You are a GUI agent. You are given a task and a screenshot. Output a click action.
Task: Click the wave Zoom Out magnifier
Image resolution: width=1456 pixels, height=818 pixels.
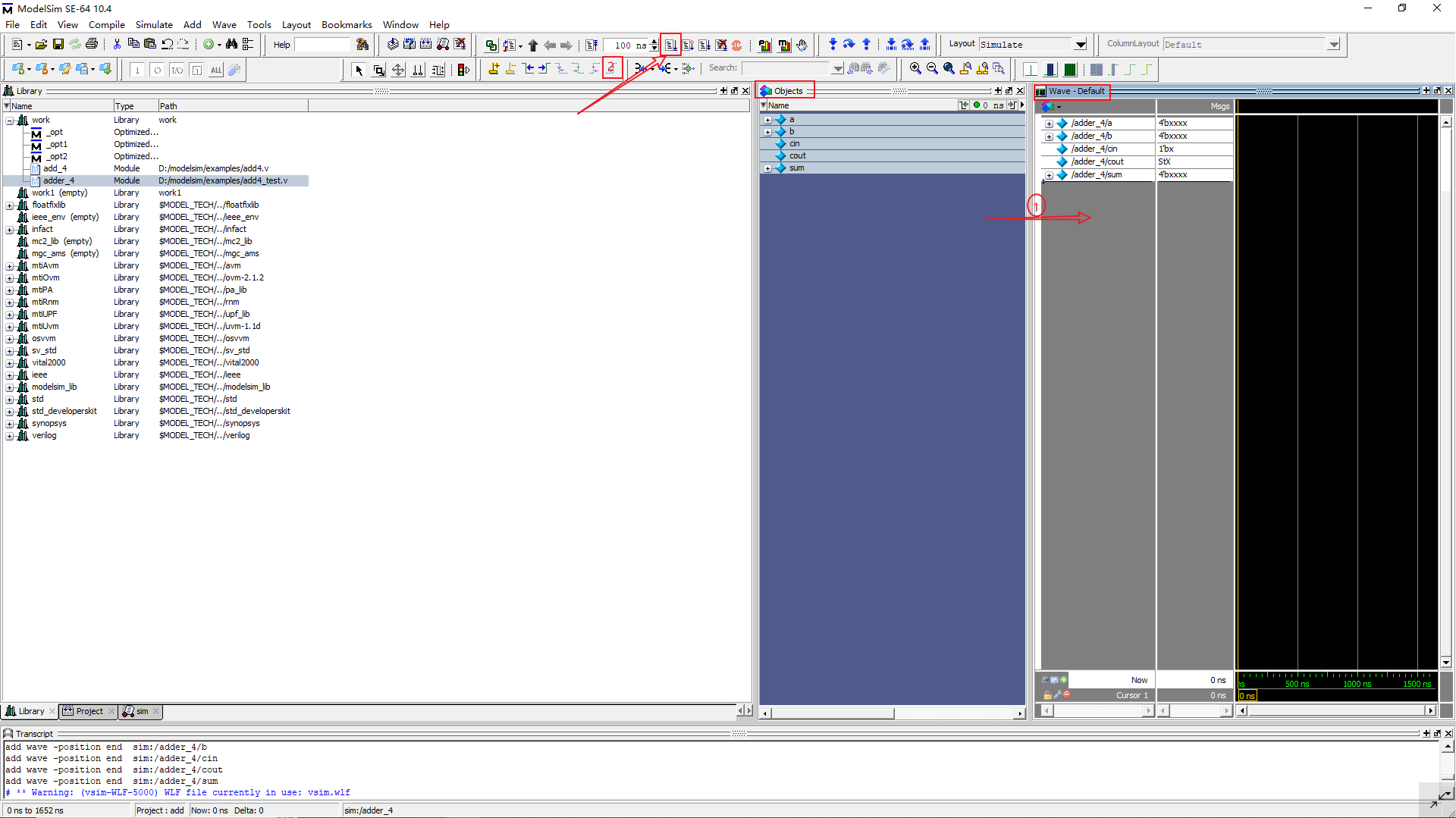(x=932, y=69)
